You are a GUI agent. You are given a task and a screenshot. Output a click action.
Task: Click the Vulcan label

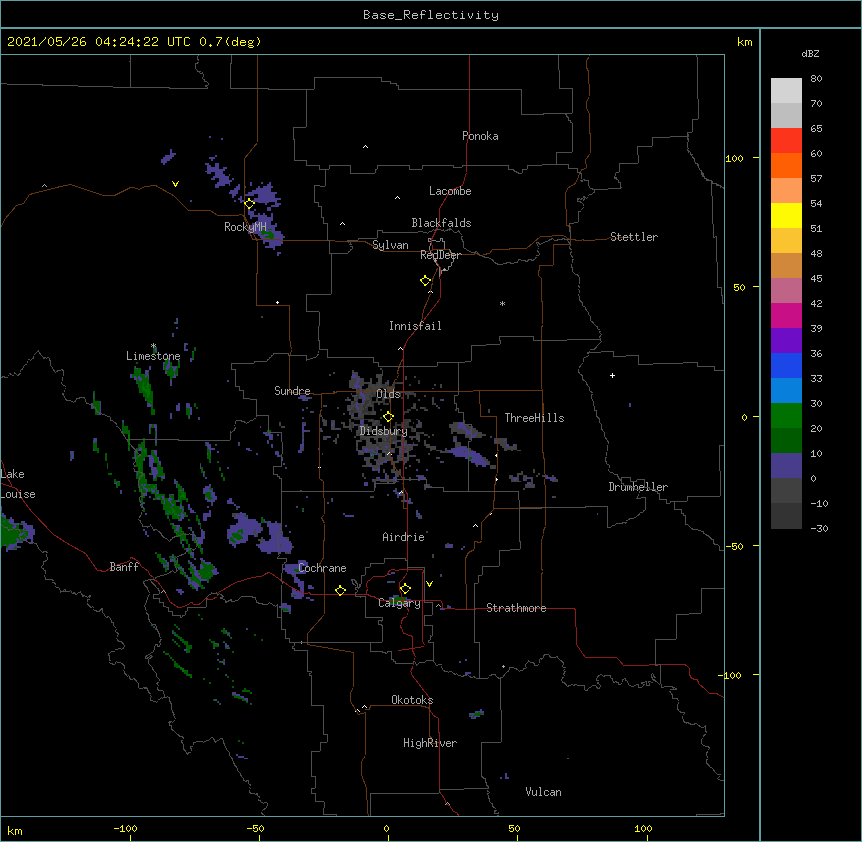[x=543, y=792]
